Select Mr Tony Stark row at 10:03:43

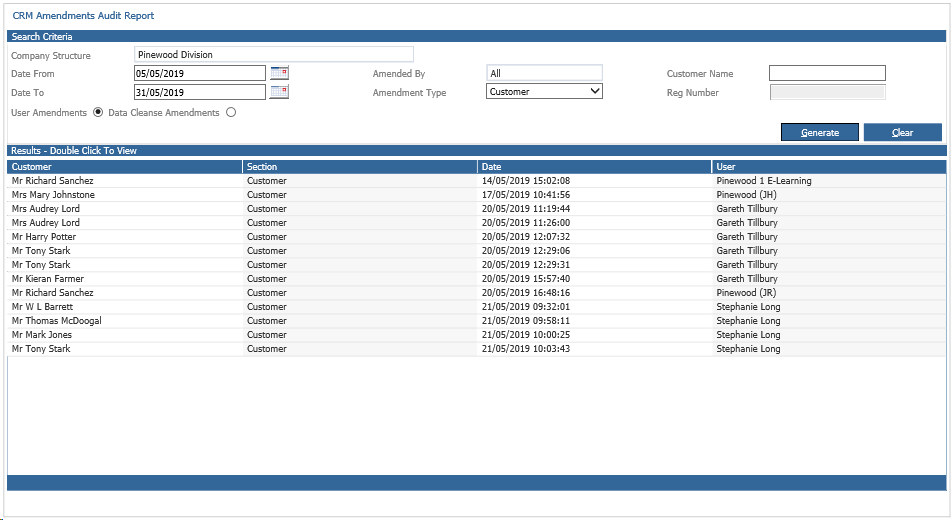tap(477, 348)
